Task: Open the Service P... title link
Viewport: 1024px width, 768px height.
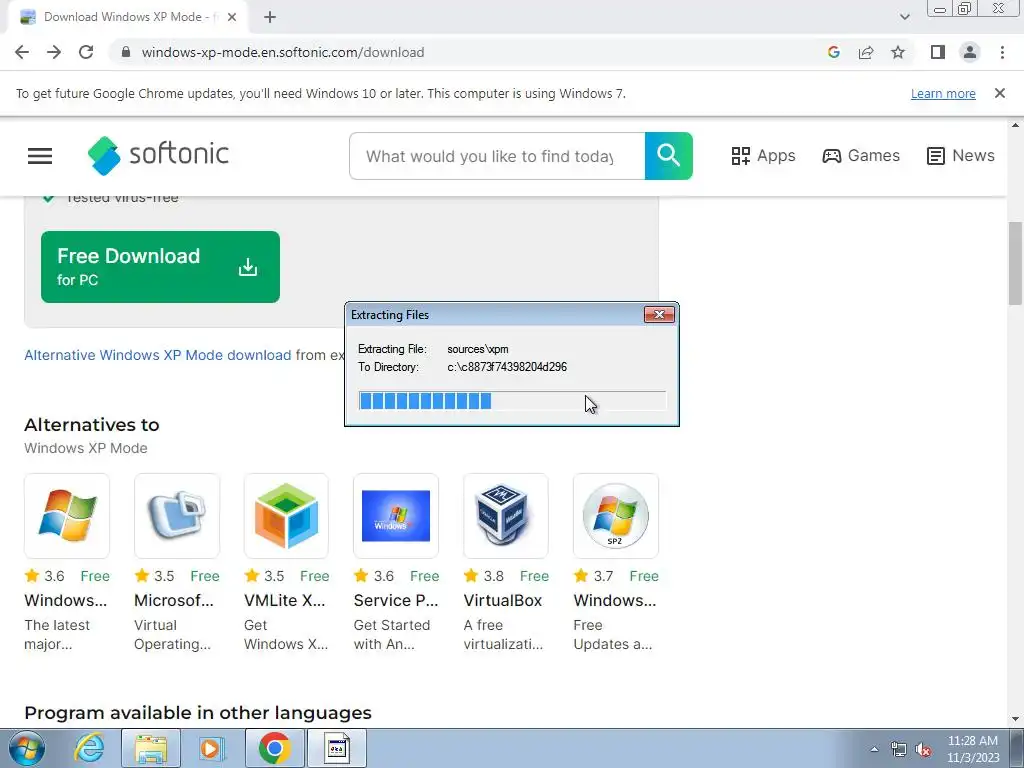Action: (x=396, y=600)
